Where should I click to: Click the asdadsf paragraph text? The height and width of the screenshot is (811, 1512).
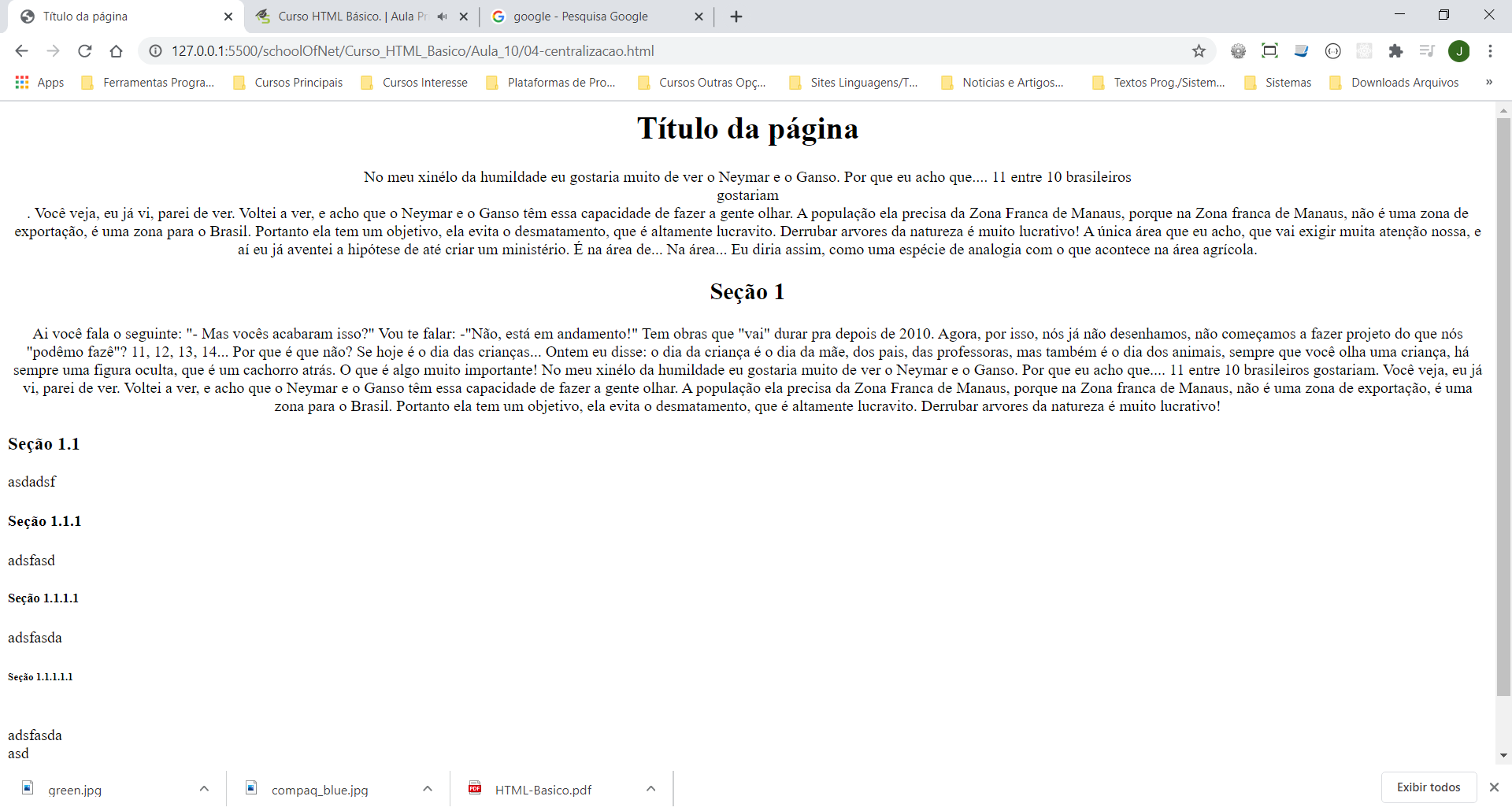32,482
